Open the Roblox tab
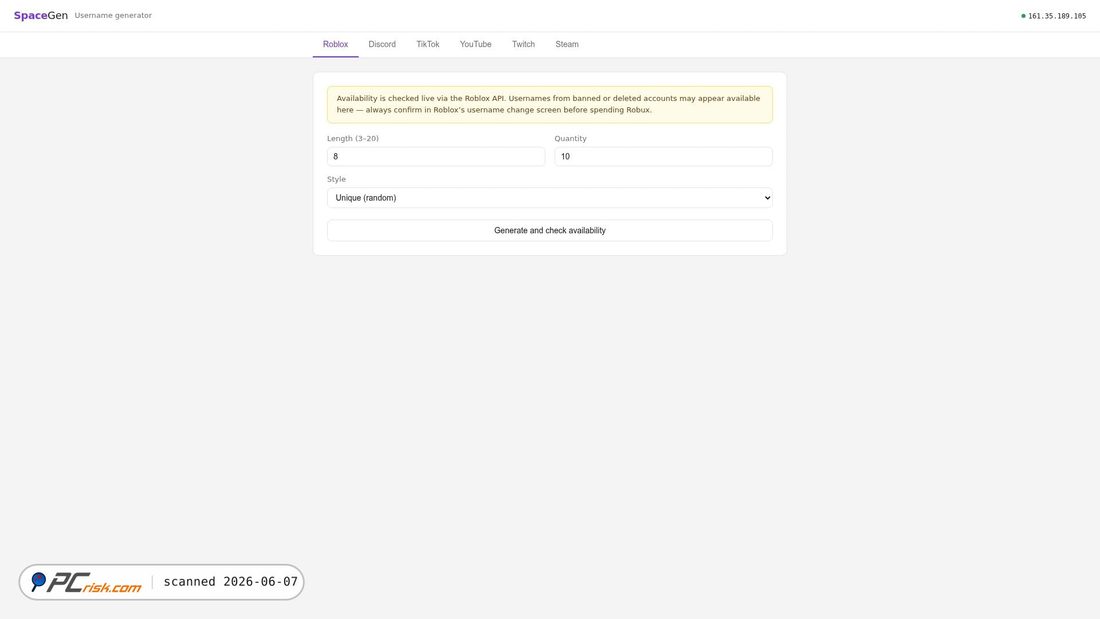This screenshot has width=1100, height=619. point(335,44)
